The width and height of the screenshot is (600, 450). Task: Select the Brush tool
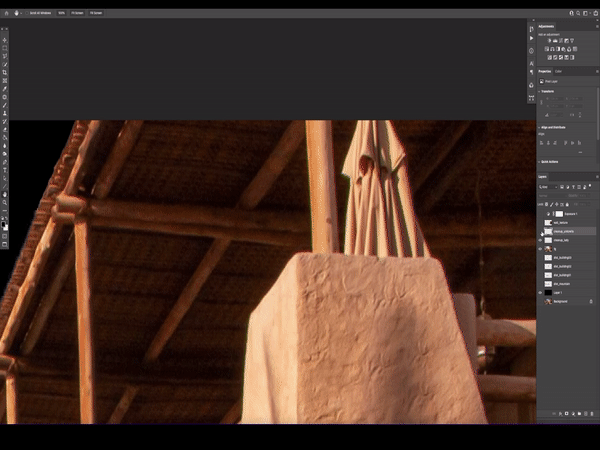(5, 105)
